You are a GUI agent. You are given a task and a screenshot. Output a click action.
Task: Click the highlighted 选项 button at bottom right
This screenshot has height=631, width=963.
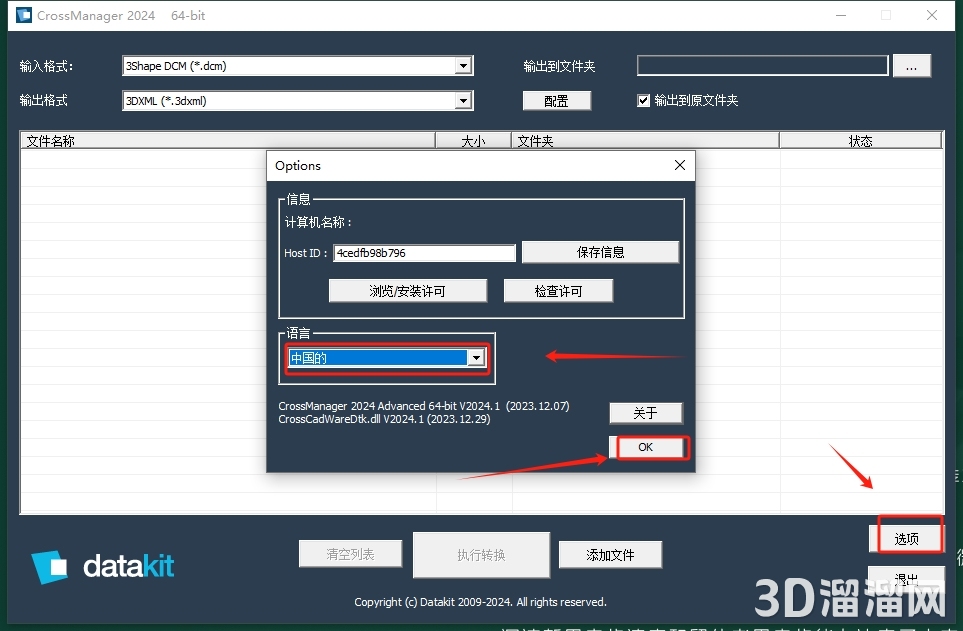[906, 537]
